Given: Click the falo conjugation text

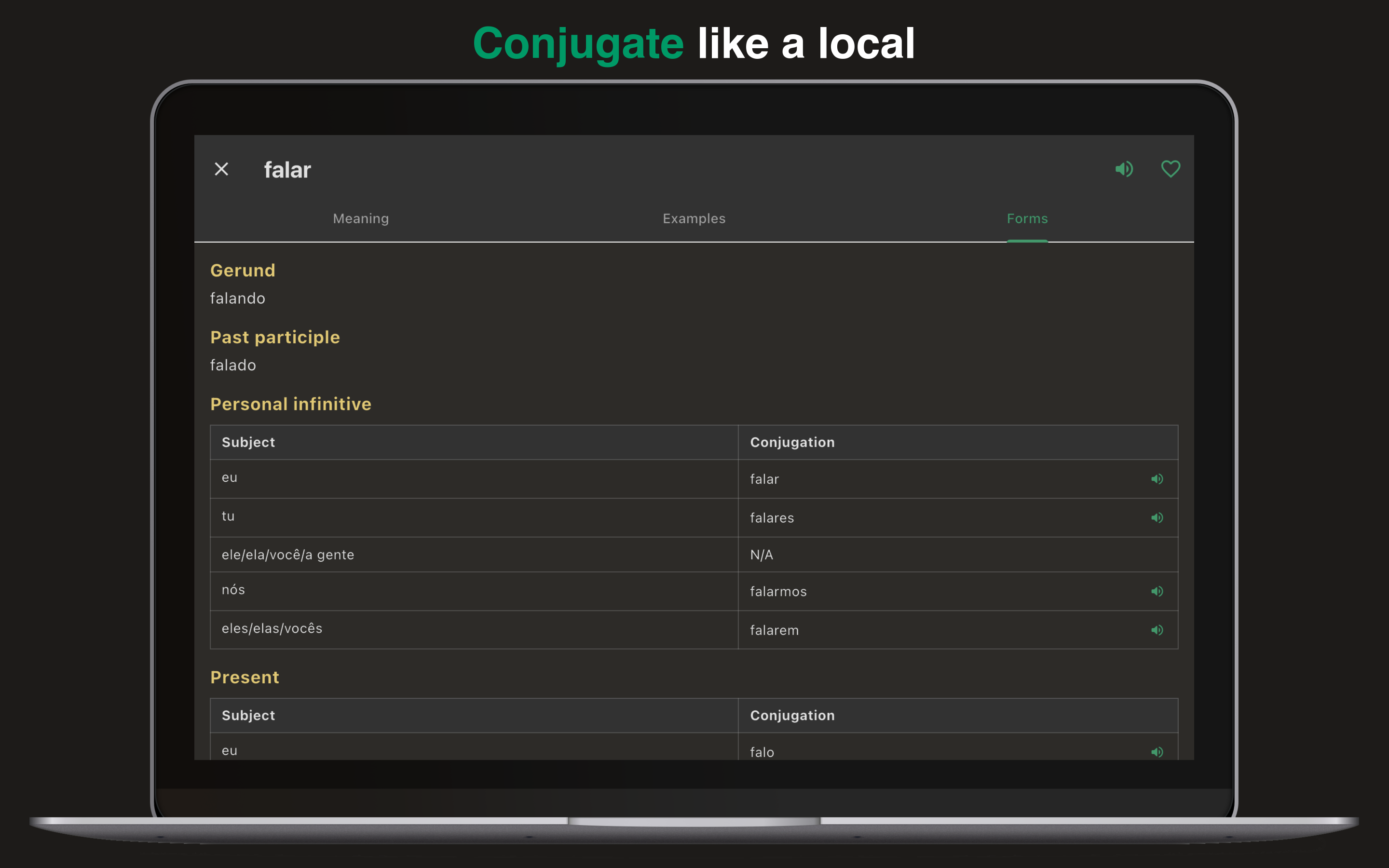Looking at the screenshot, I should click(x=762, y=752).
